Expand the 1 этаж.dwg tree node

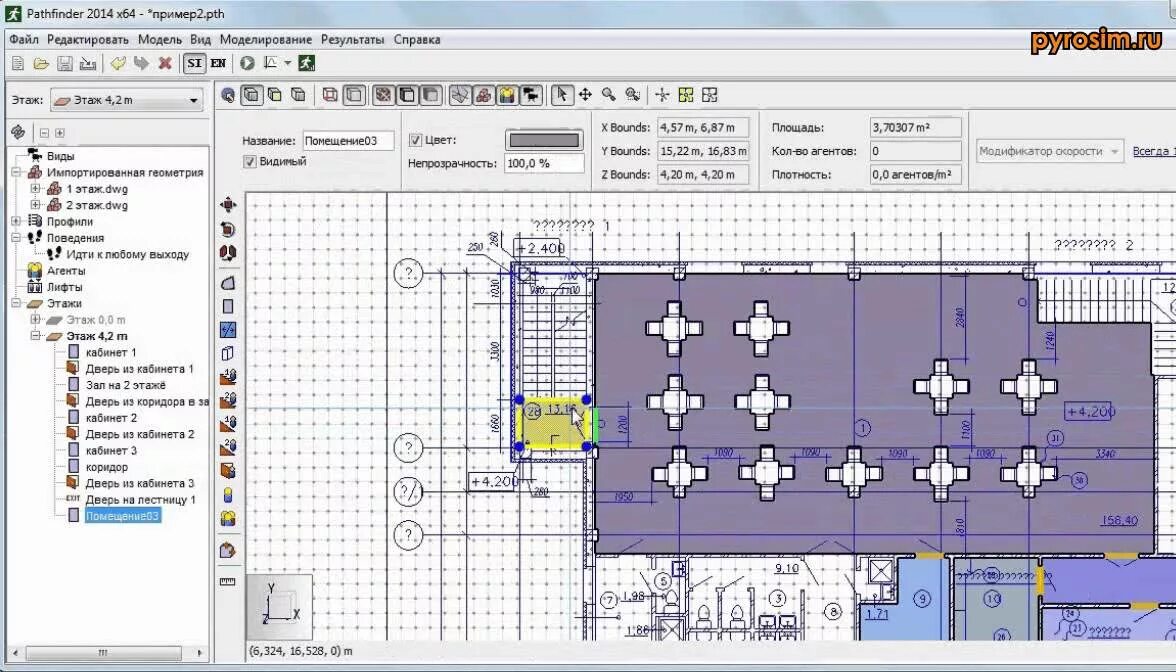[35, 188]
